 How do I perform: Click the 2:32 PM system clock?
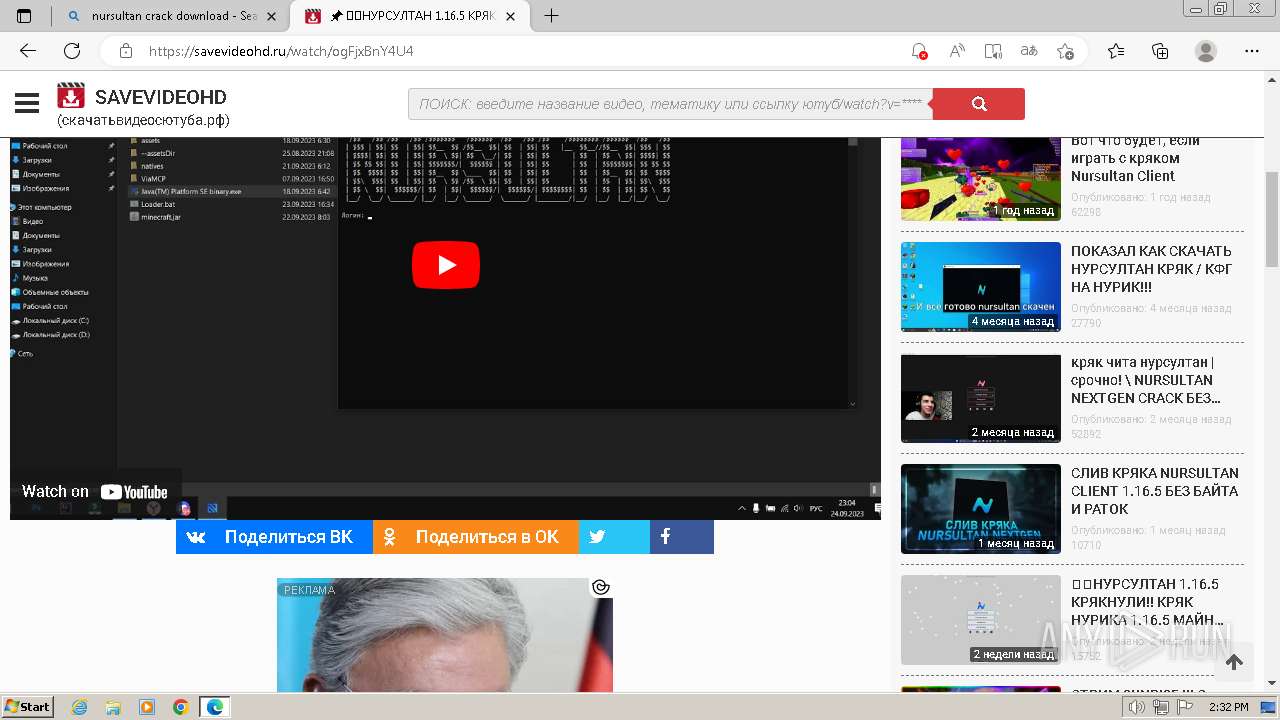(x=1228, y=707)
